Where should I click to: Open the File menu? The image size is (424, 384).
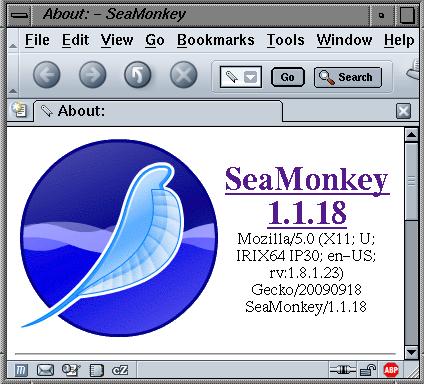pyautogui.click(x=37, y=40)
